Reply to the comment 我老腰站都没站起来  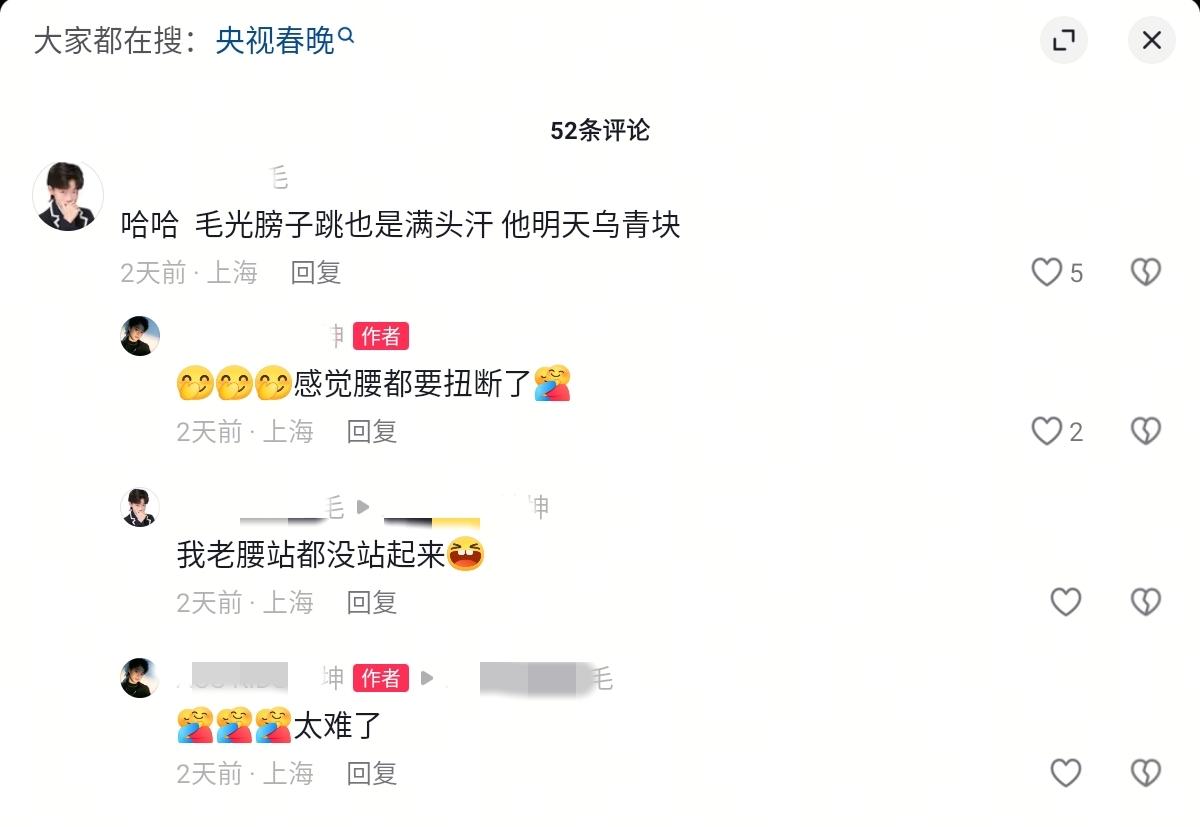372,601
